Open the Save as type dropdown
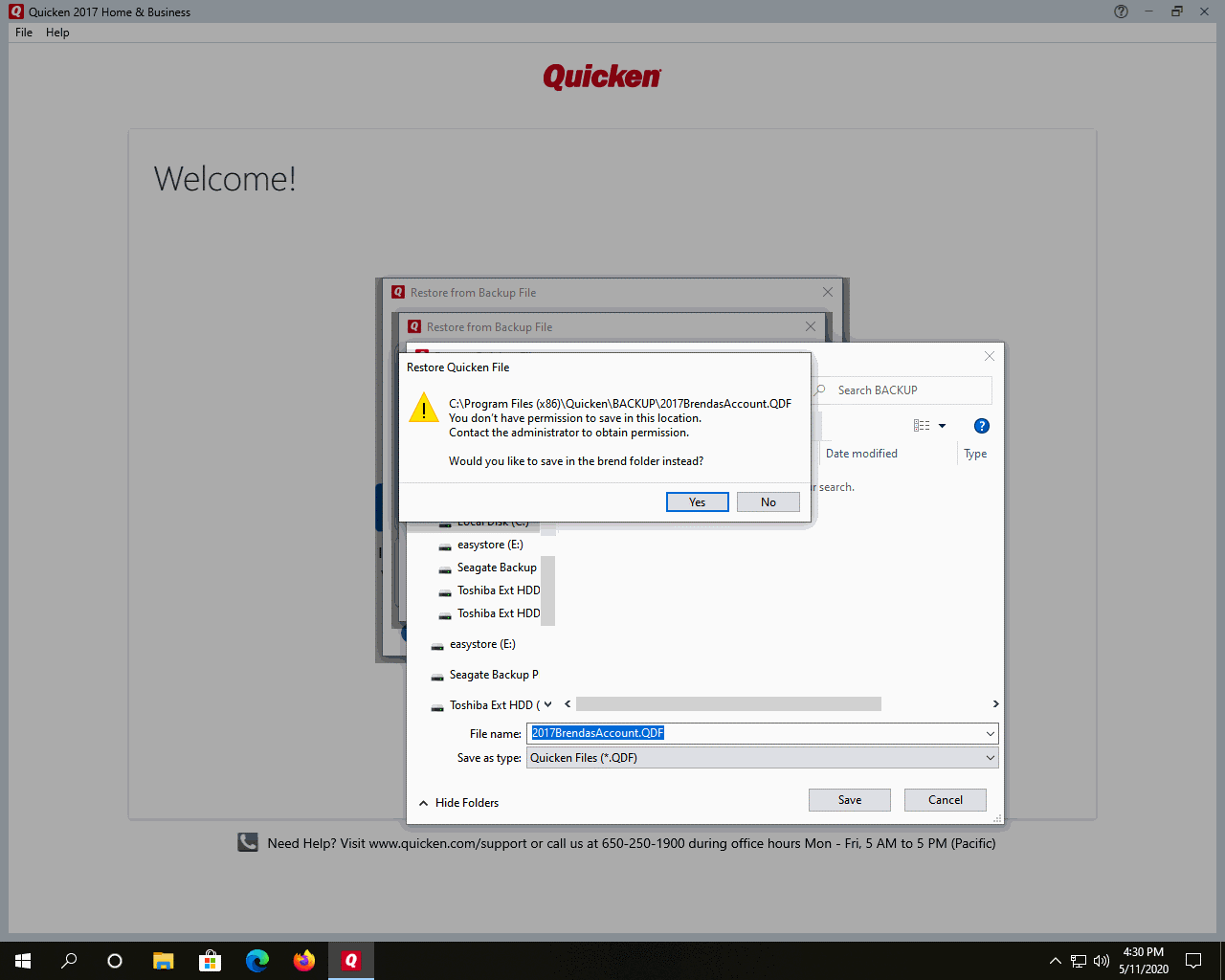The width and height of the screenshot is (1225, 980). (762, 758)
